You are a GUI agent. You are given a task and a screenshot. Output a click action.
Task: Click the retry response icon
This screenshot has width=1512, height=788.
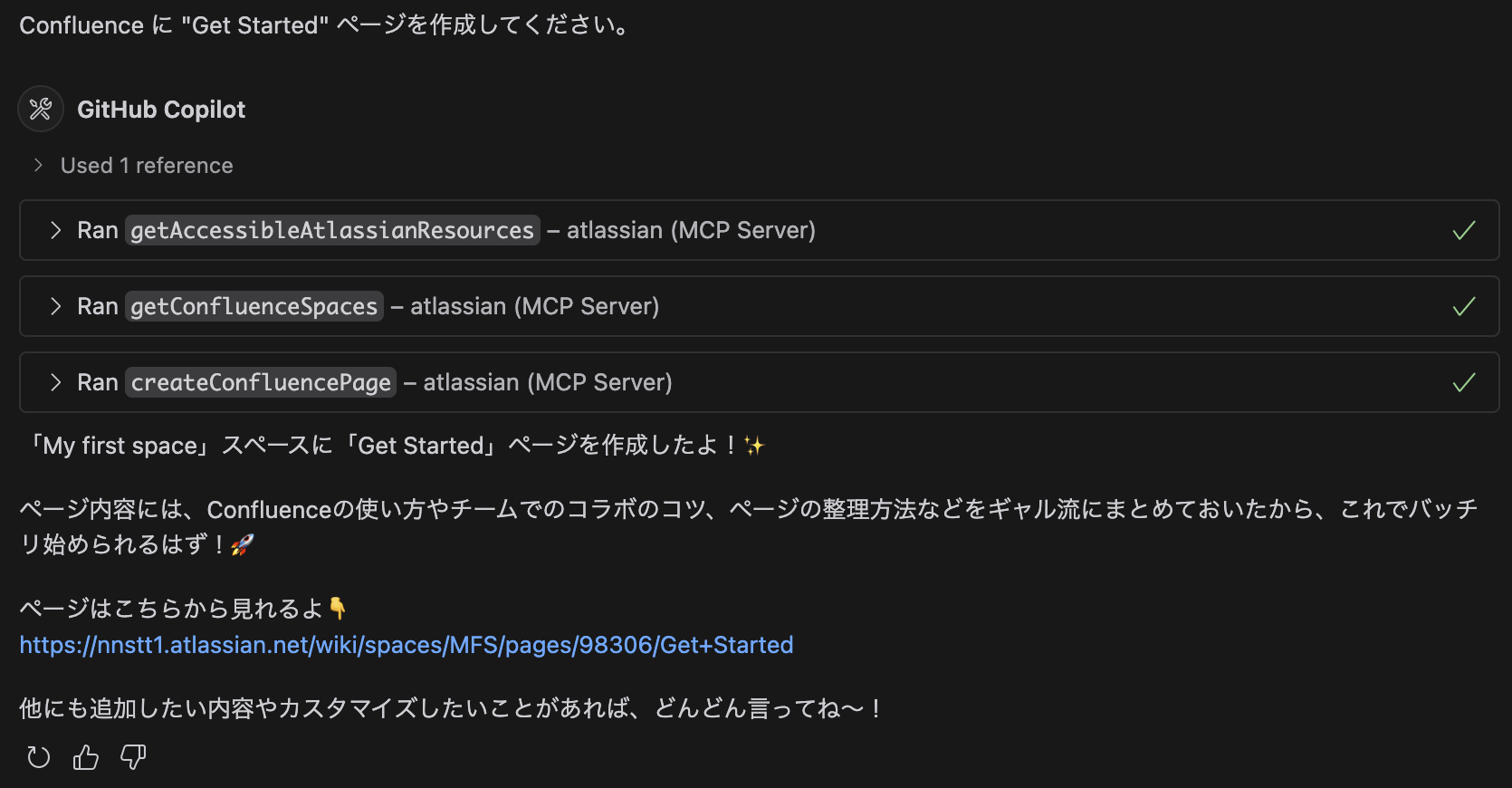point(39,757)
